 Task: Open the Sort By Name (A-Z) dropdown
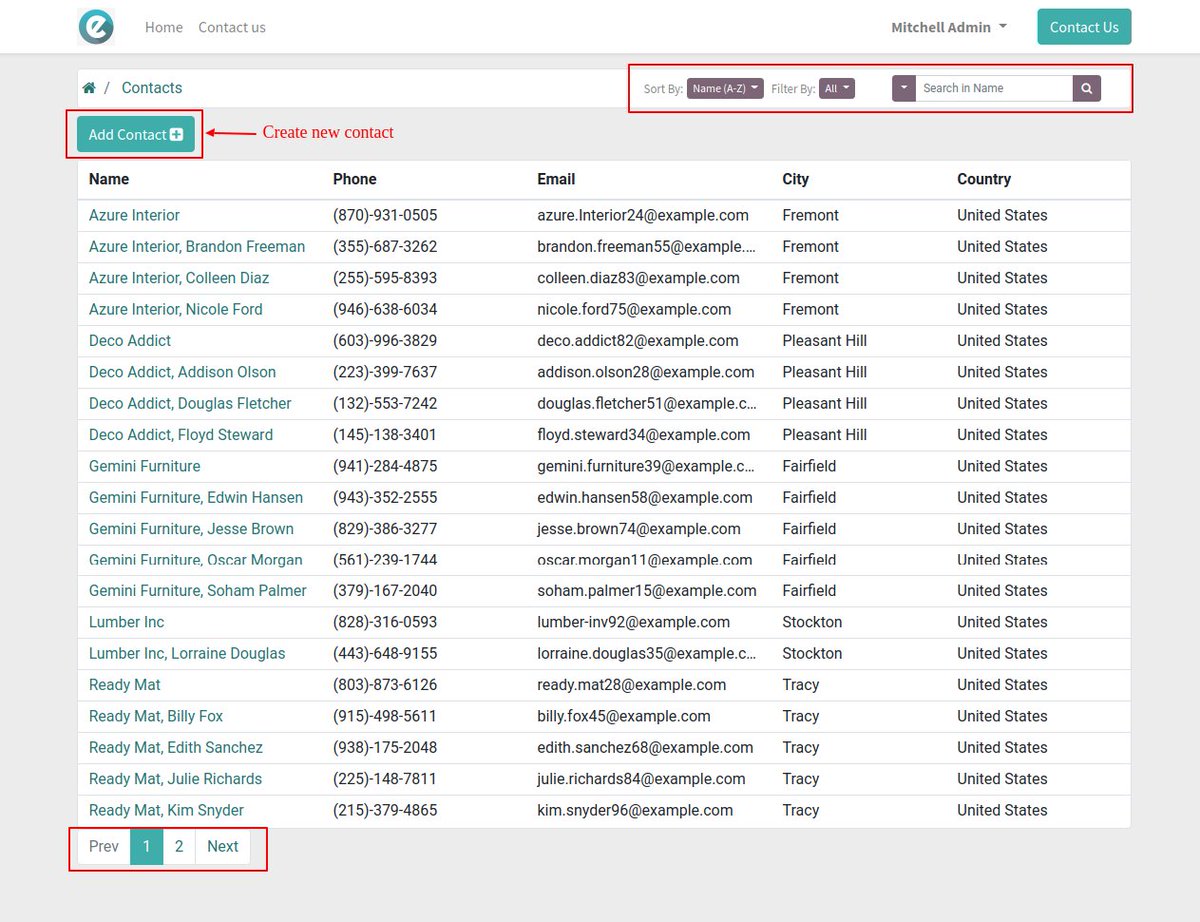coord(725,88)
